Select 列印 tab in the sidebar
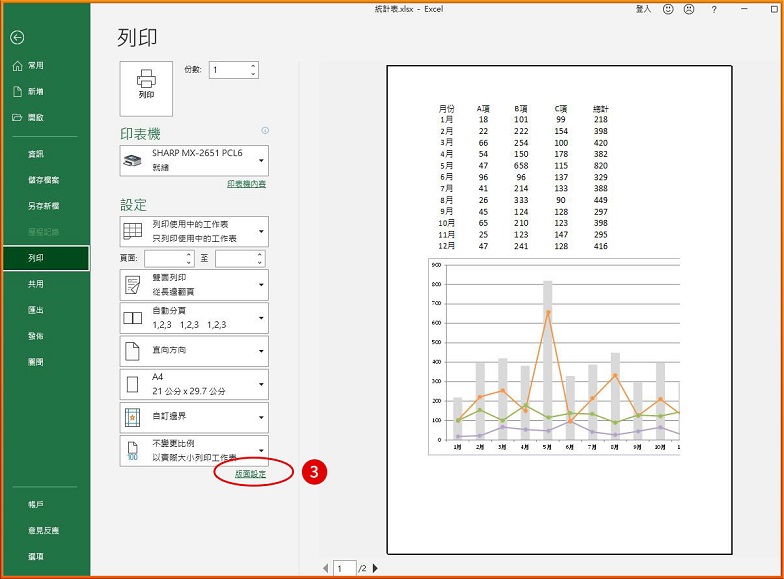784x579 pixels. (x=46, y=258)
